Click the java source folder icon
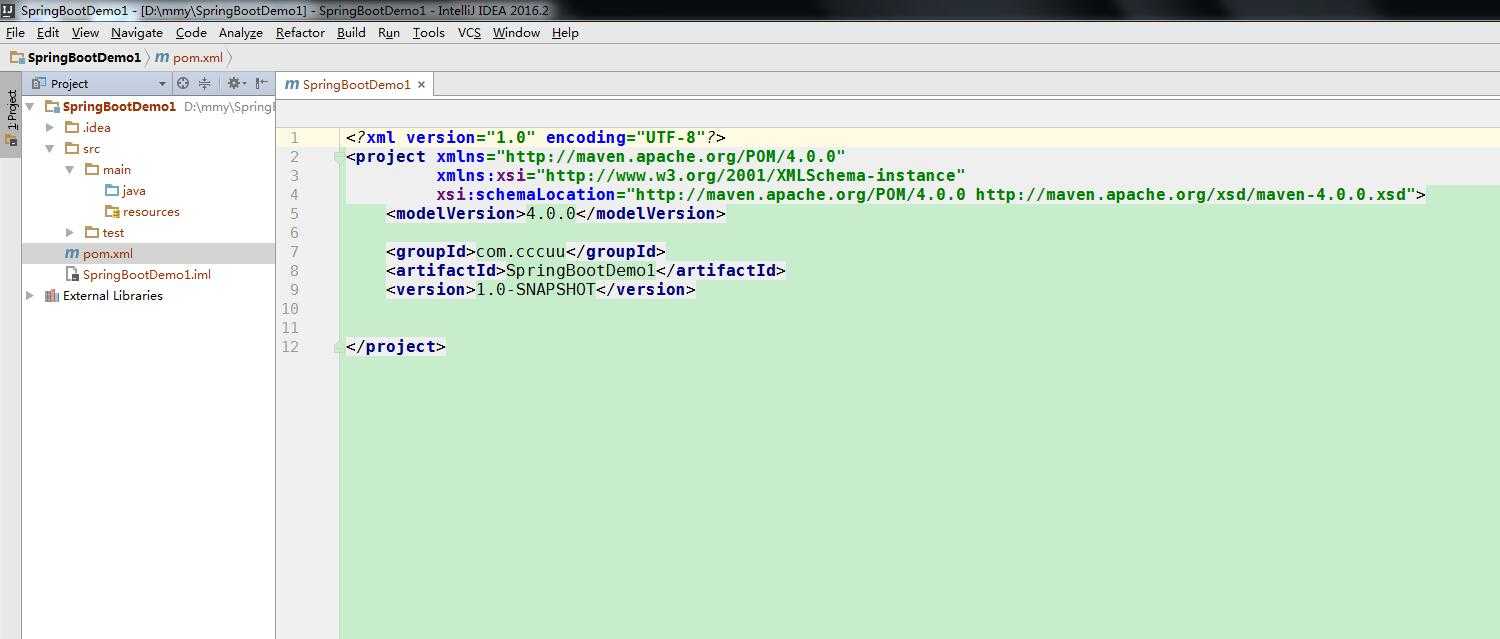 coord(112,190)
